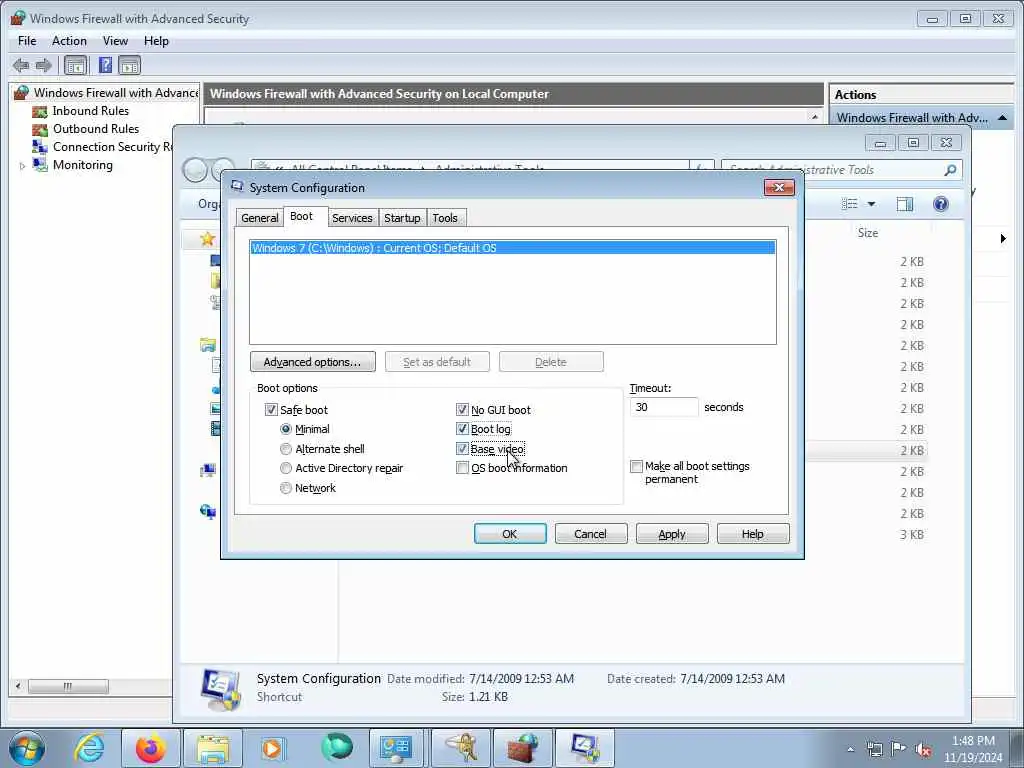Viewport: 1024px width, 768px height.
Task: Open the File menu in Firewall window
Action: pos(27,40)
